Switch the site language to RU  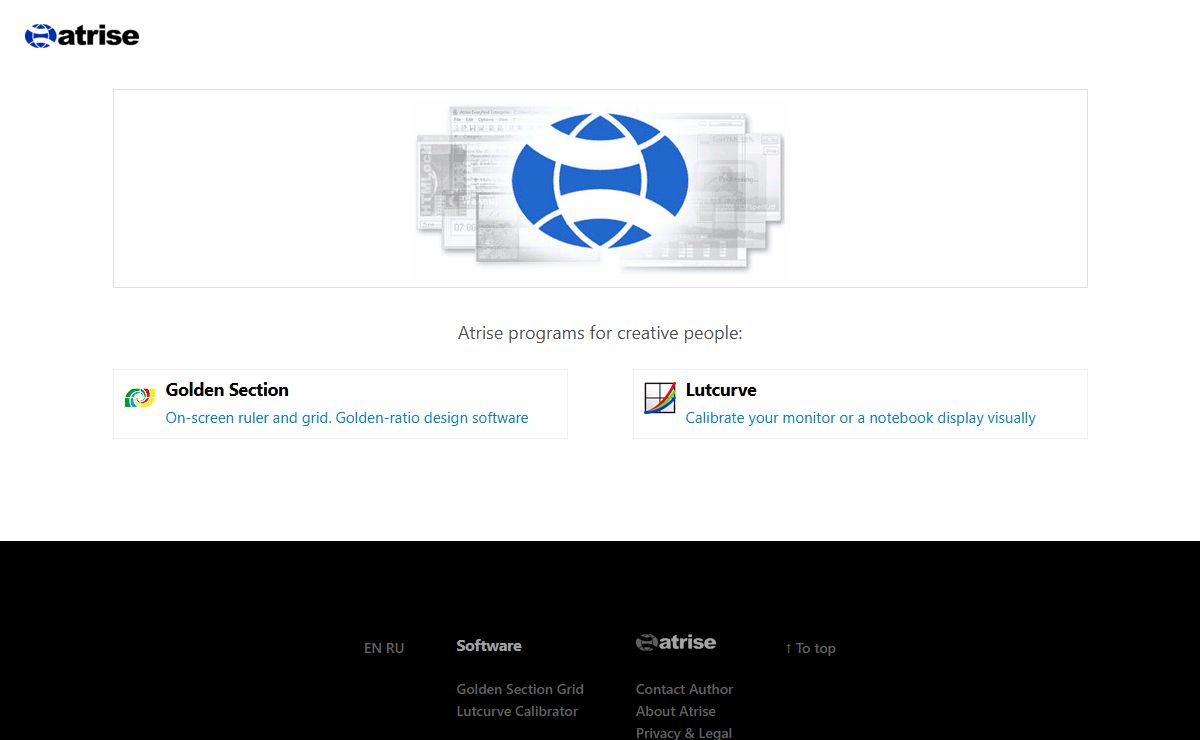pyautogui.click(x=395, y=648)
